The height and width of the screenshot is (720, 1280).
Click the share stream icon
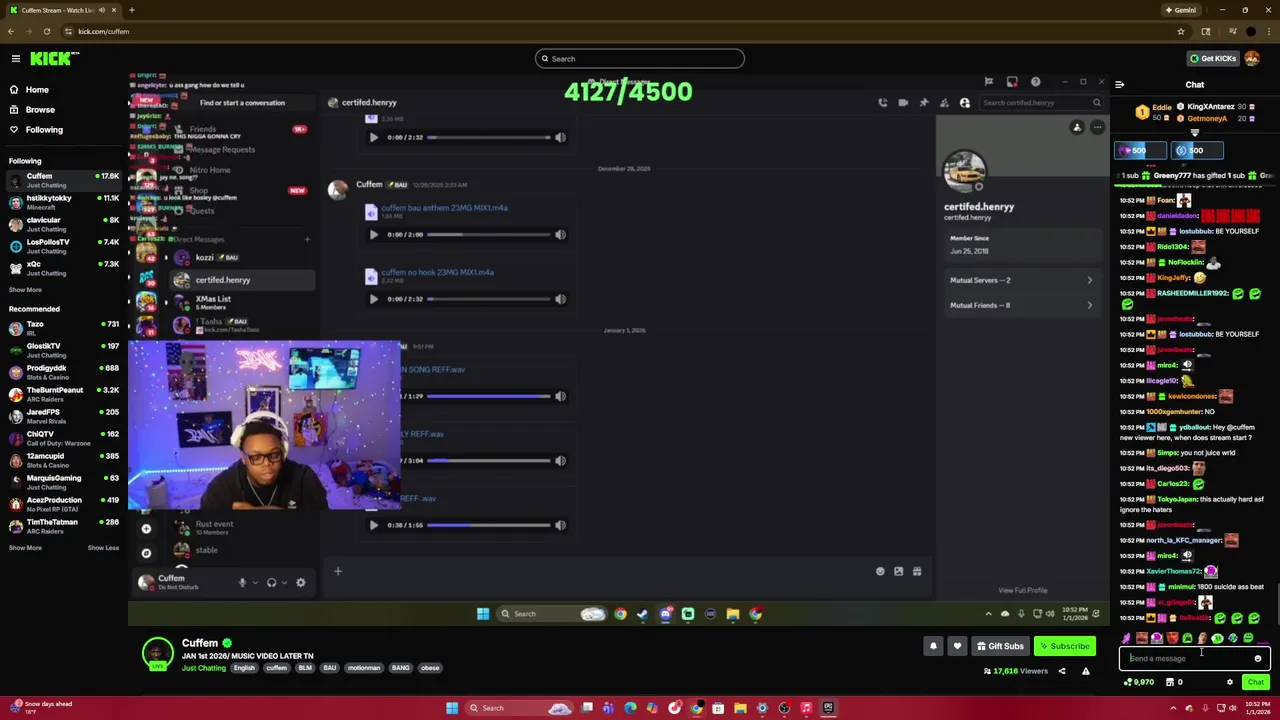(1062, 672)
